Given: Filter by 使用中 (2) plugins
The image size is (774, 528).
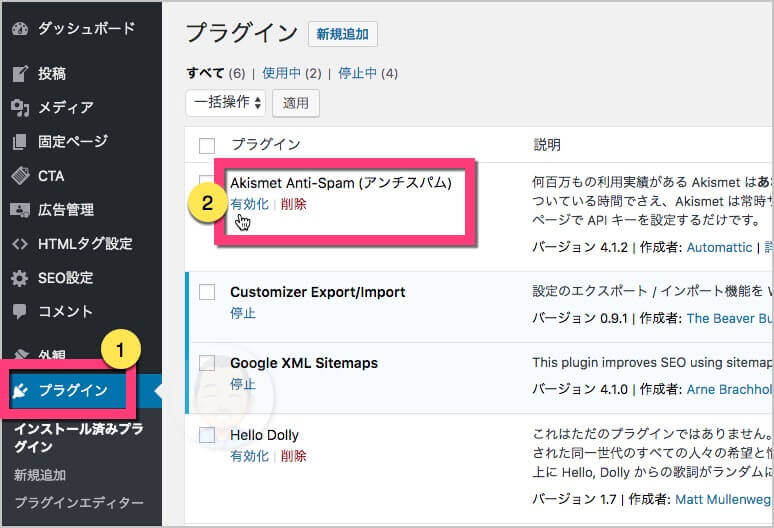Looking at the screenshot, I should click(292, 74).
